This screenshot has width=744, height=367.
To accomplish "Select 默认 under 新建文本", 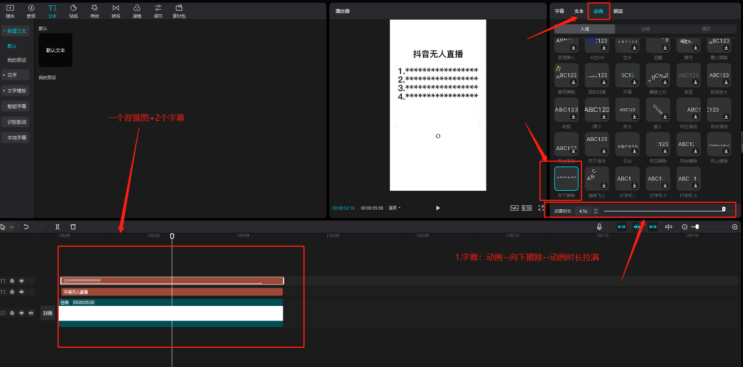I will (12, 46).
